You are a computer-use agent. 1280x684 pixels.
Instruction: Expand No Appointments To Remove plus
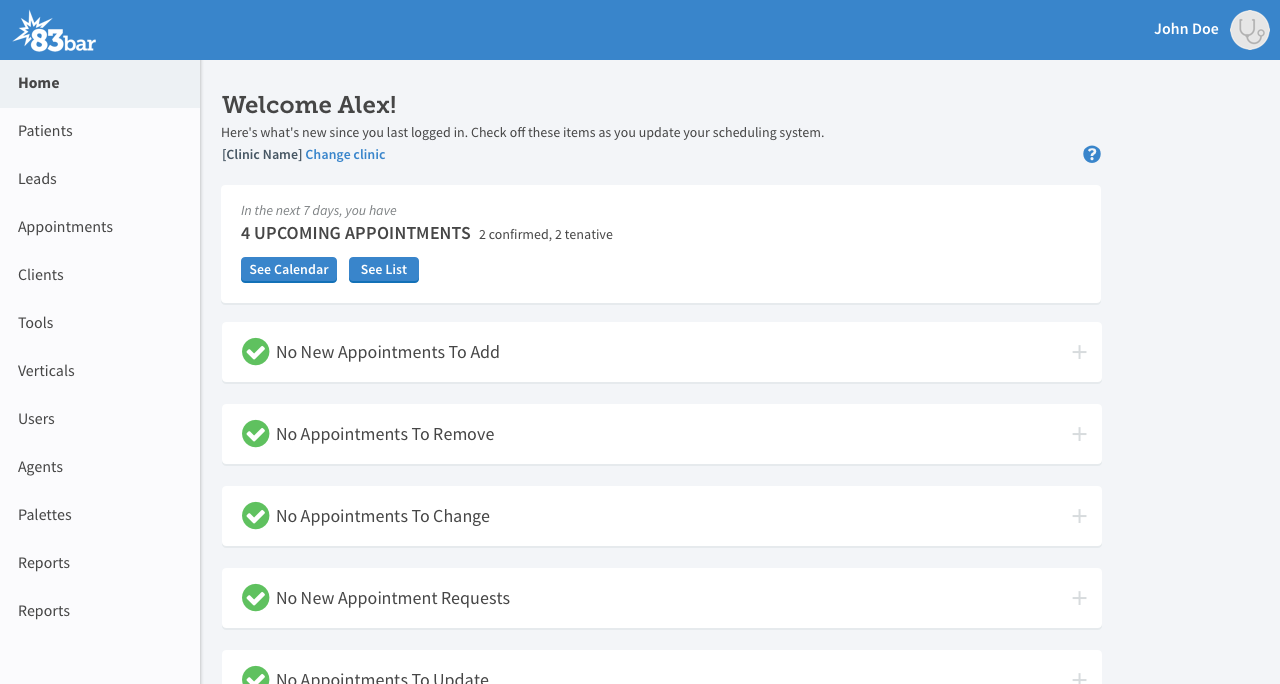[x=1079, y=434]
